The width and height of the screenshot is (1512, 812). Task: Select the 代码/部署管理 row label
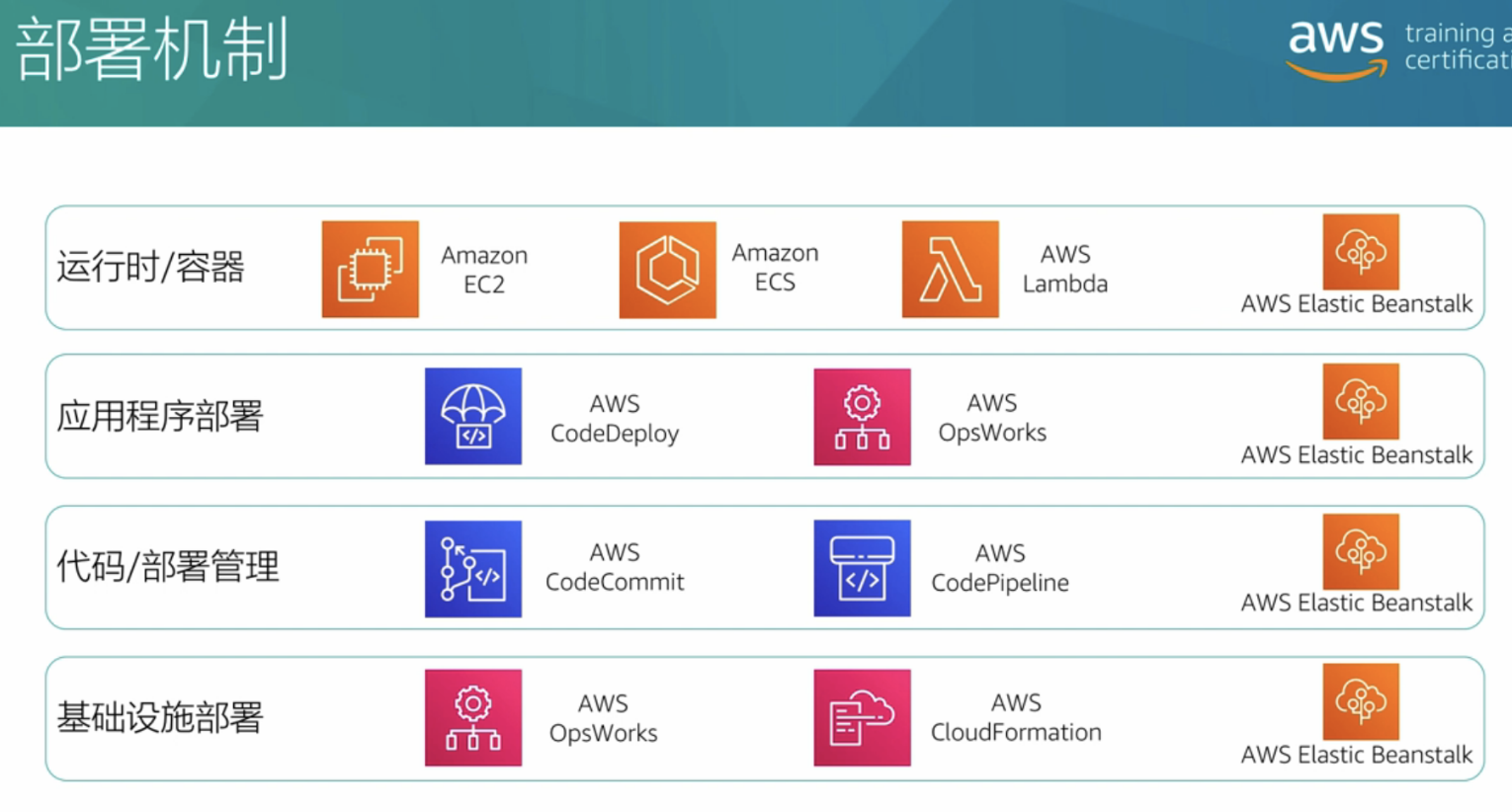click(168, 567)
